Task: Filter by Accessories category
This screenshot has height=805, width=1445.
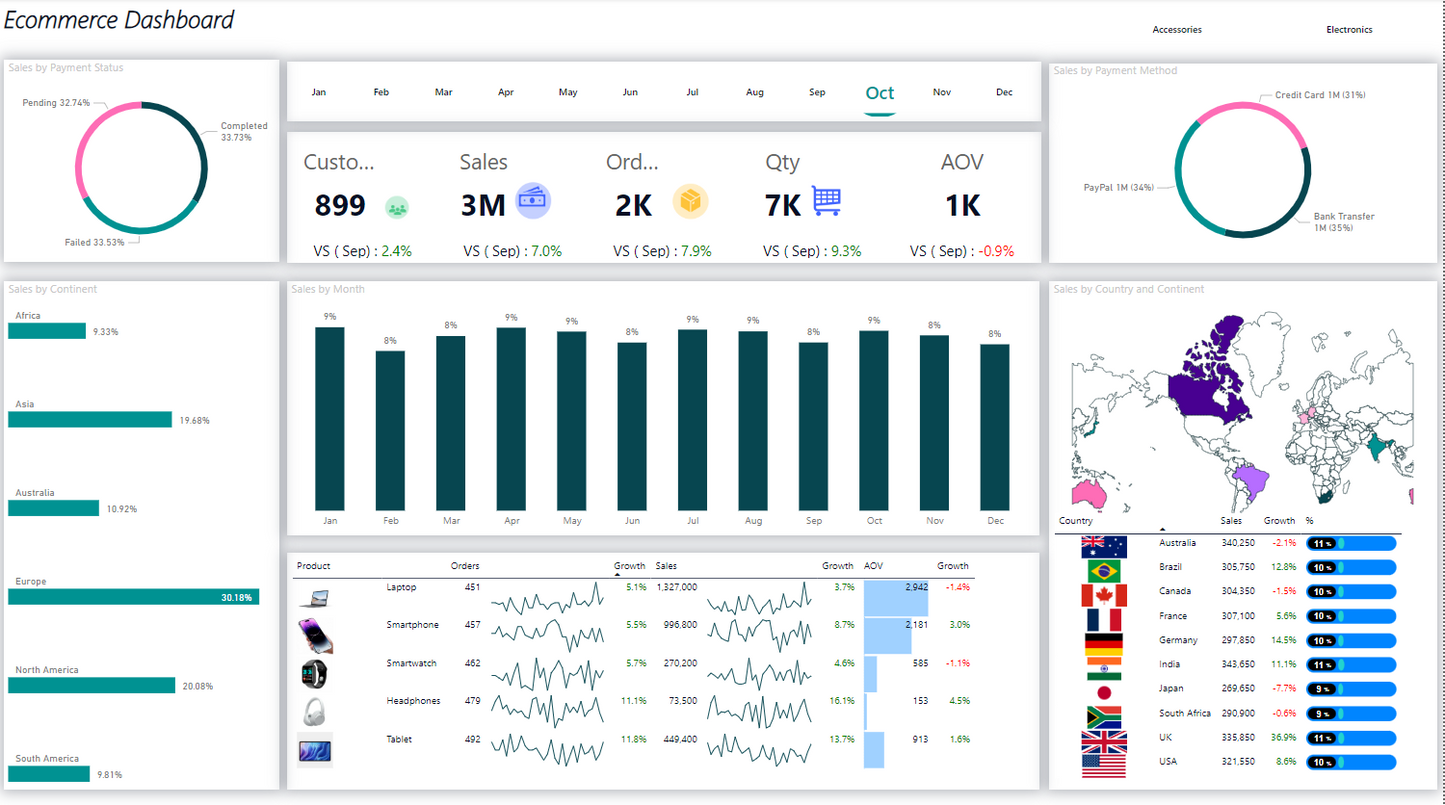Action: (x=1177, y=30)
